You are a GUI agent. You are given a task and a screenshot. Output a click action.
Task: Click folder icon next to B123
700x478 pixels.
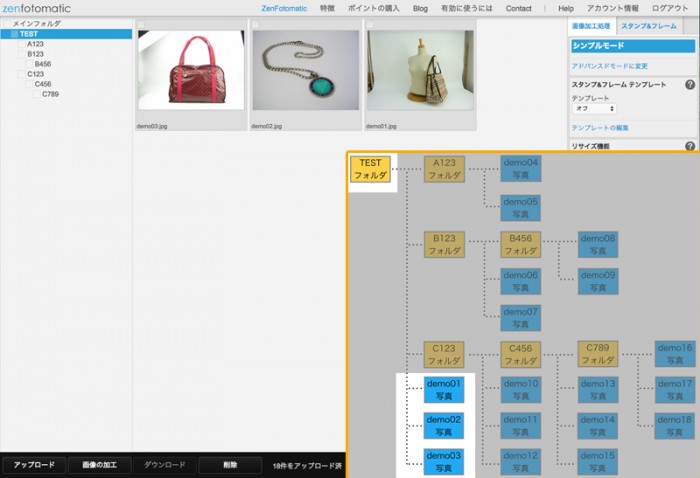click(x=21, y=54)
